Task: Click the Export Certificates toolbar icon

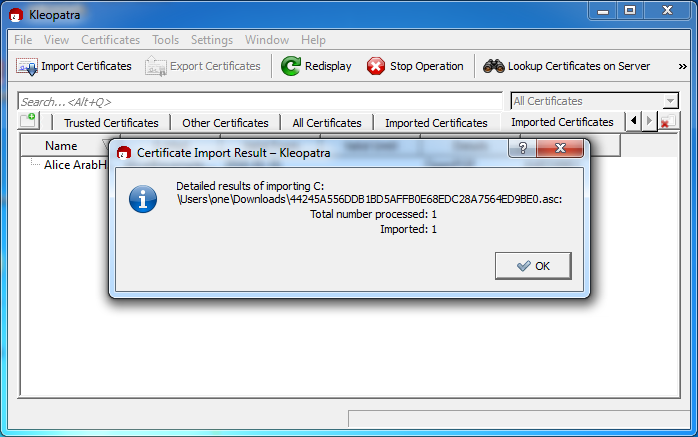Action: [x=156, y=67]
